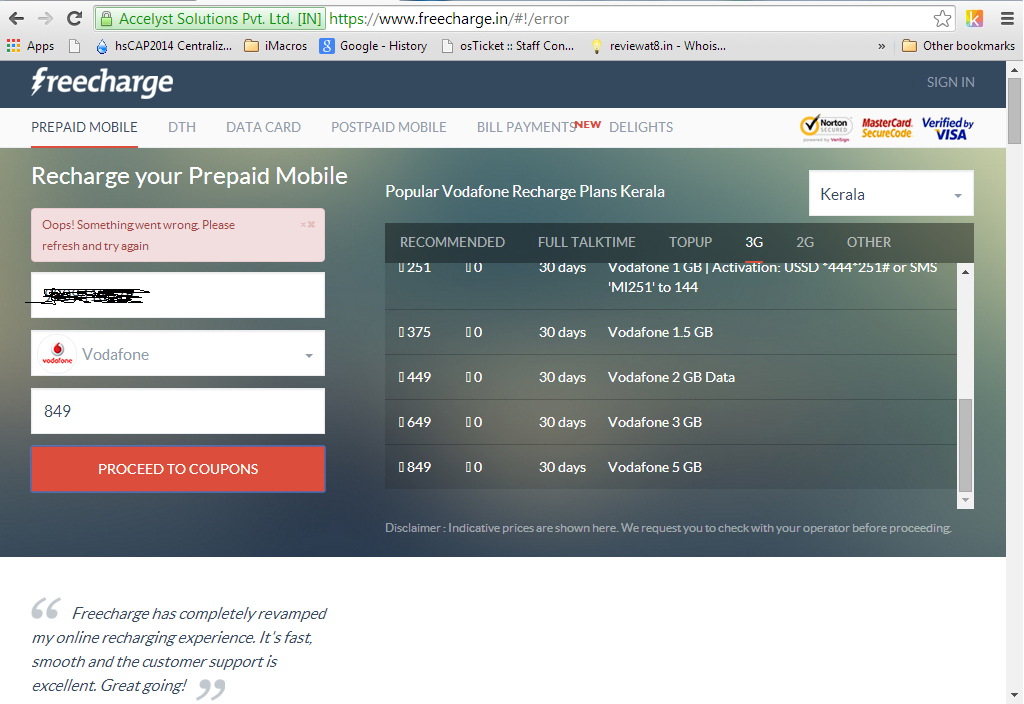The height and width of the screenshot is (704, 1024).
Task: Select the TOPUP plans tab
Action: click(690, 242)
